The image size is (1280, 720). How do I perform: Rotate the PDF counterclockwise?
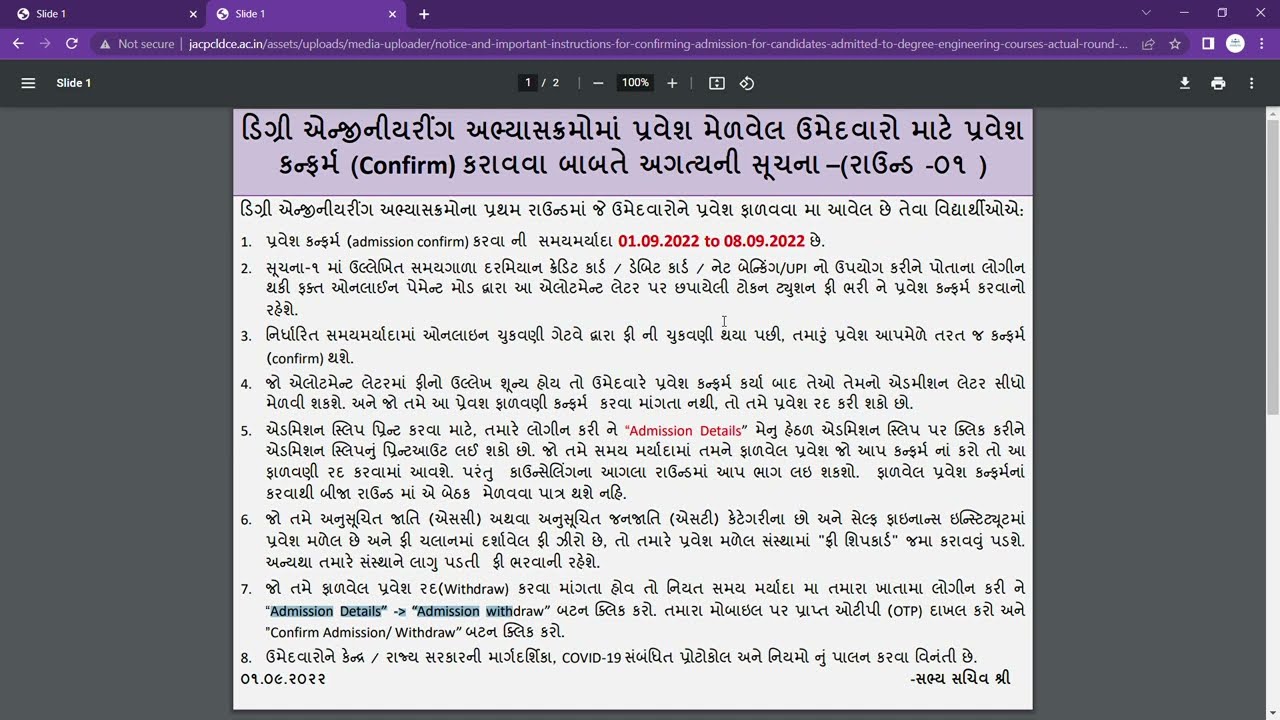746,83
